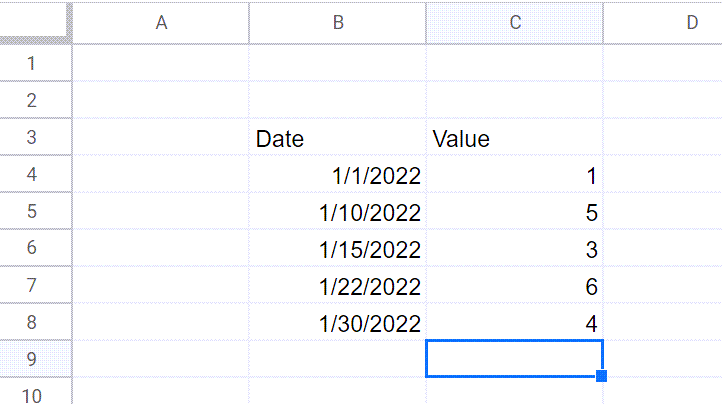Select the cell containing 1/22/2022

pos(338,287)
